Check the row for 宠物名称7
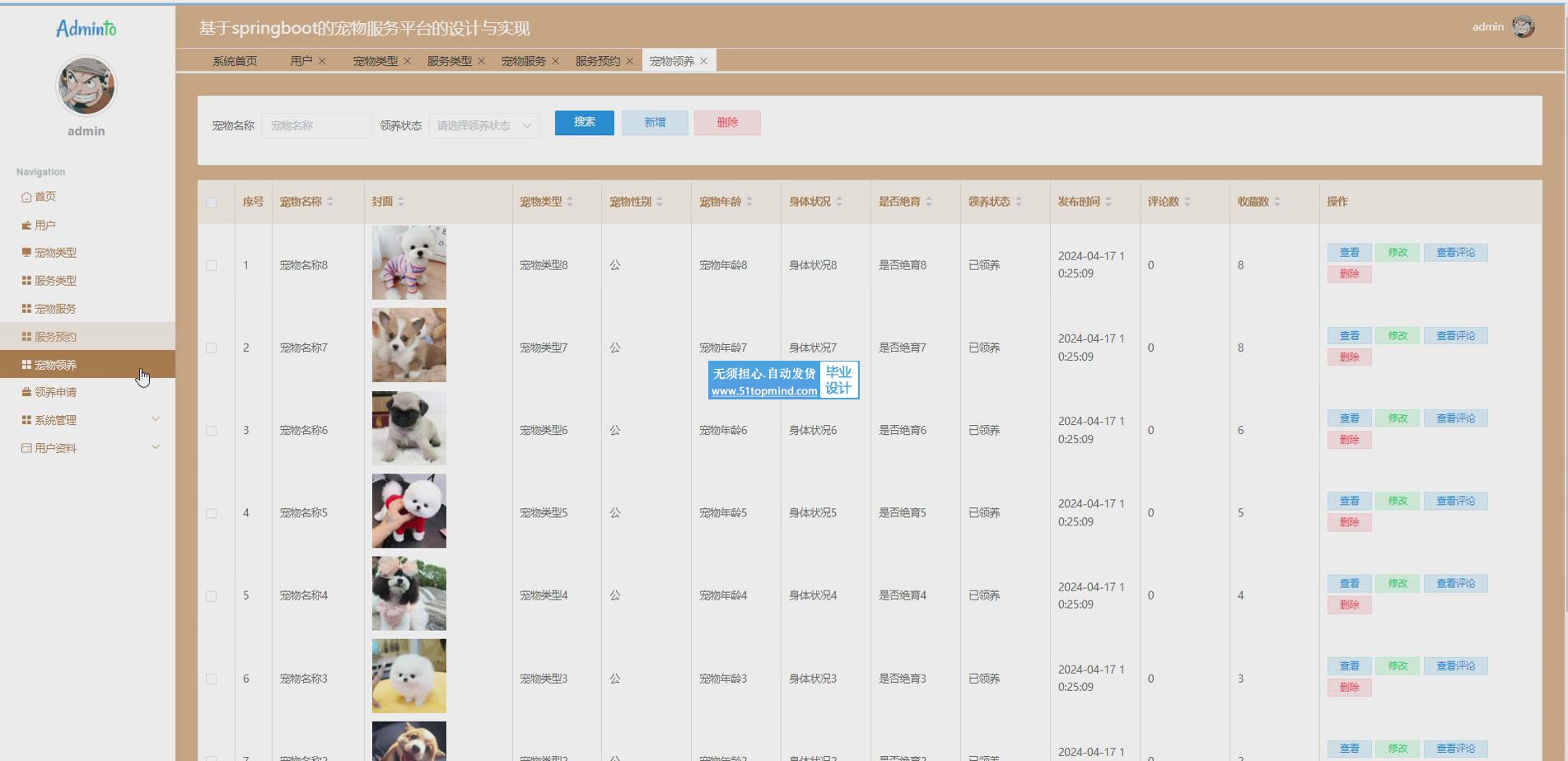Viewport: 1568px width, 761px height. [211, 348]
